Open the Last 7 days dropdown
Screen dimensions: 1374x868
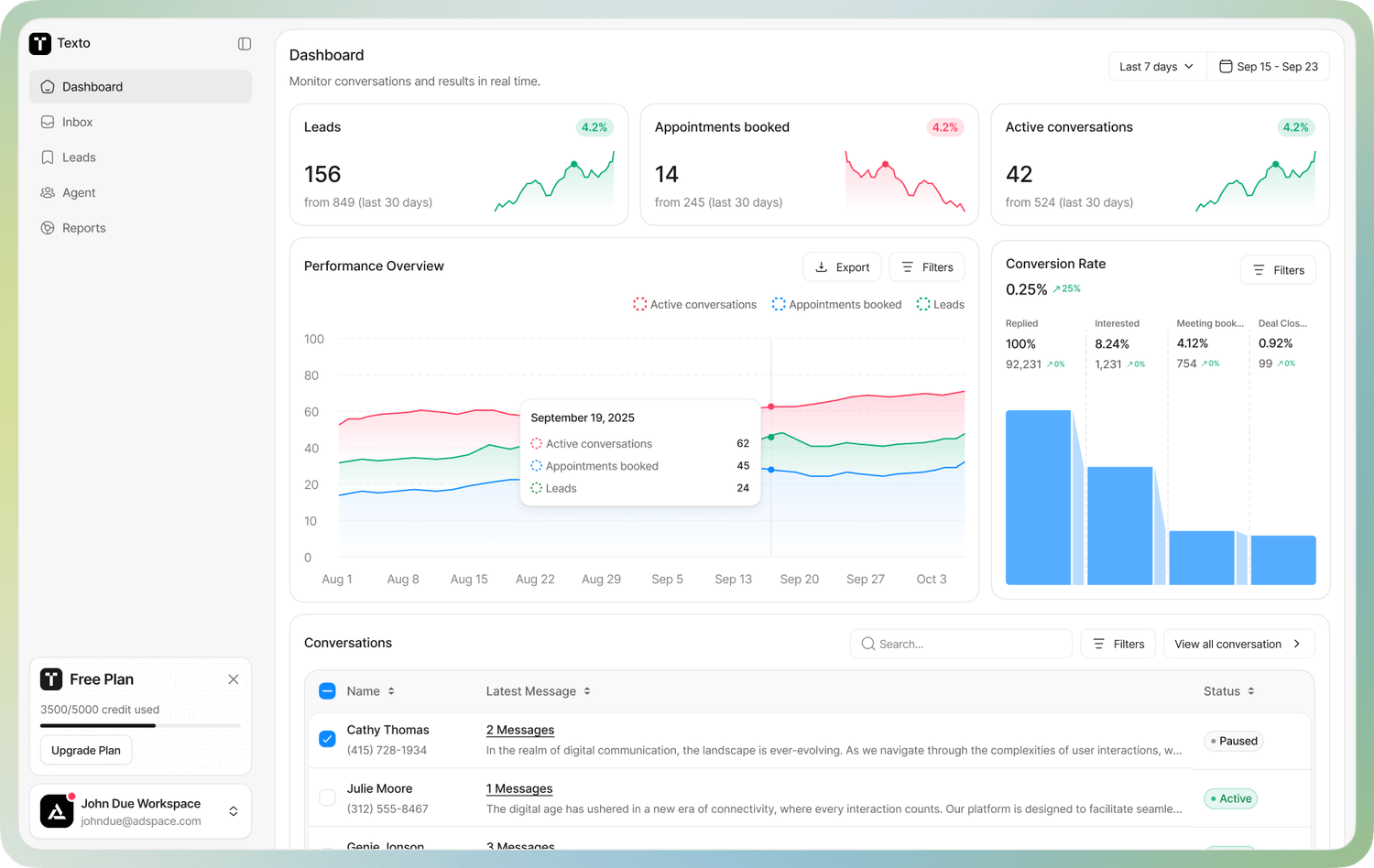1157,67
